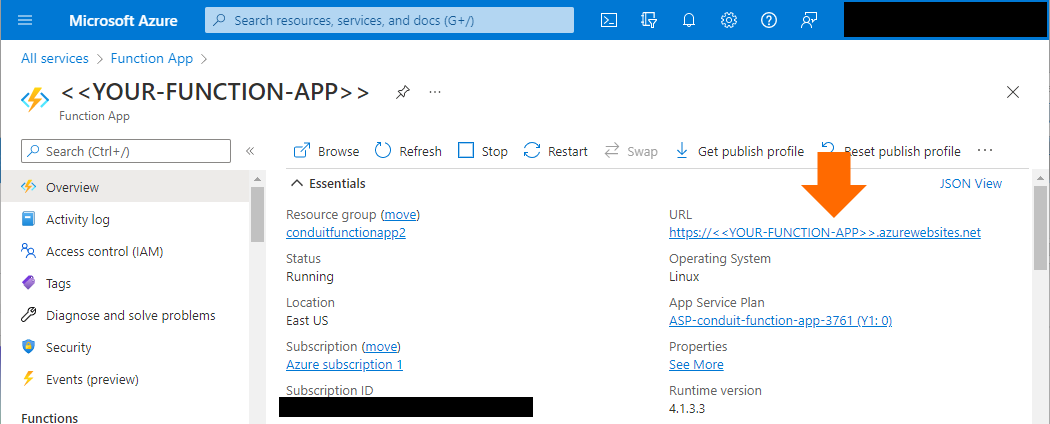Open Azure subscription 1 link

[344, 365]
